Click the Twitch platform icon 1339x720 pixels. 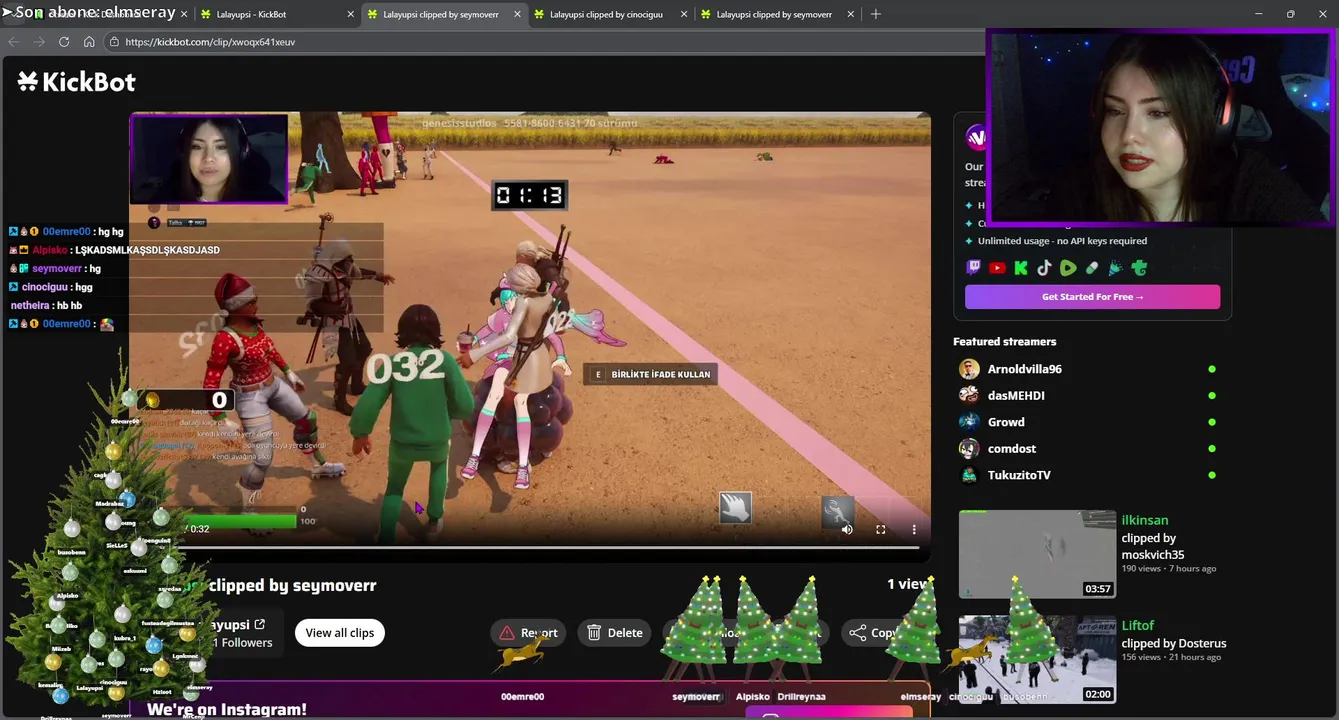click(974, 268)
